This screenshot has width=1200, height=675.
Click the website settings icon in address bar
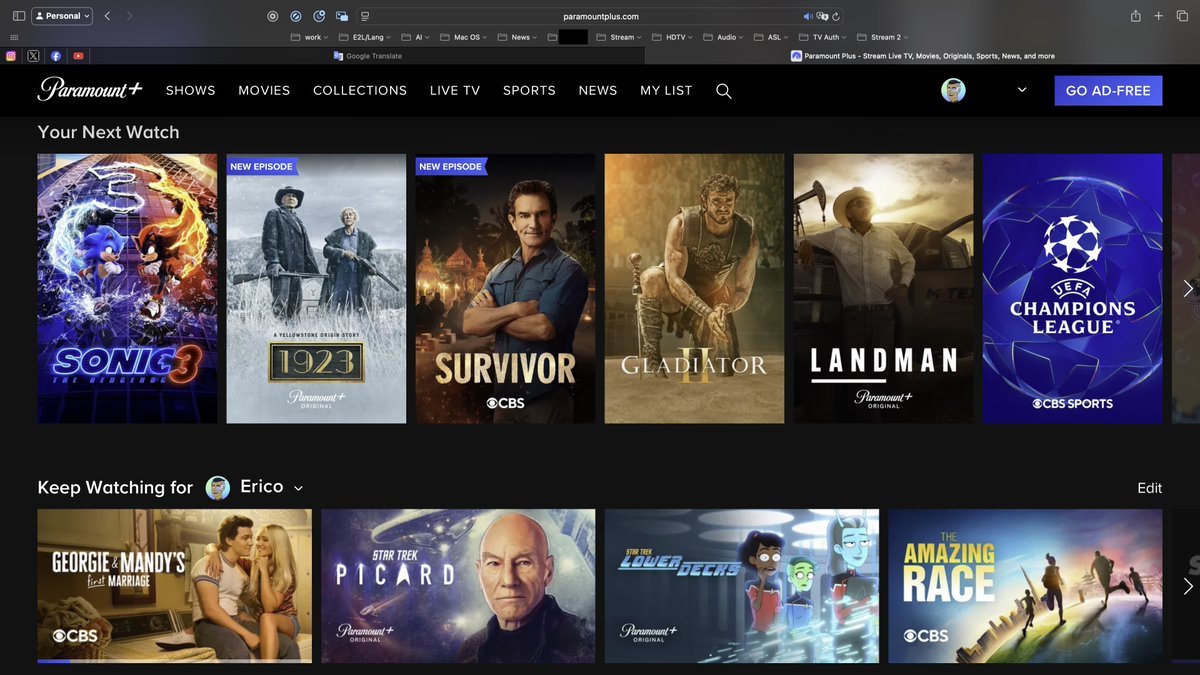point(365,16)
